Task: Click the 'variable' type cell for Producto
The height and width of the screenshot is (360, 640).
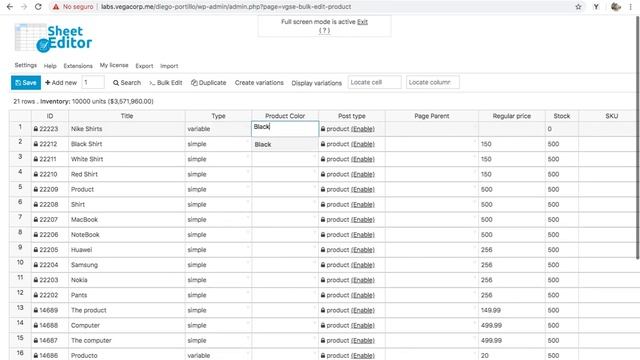Action: 218,356
